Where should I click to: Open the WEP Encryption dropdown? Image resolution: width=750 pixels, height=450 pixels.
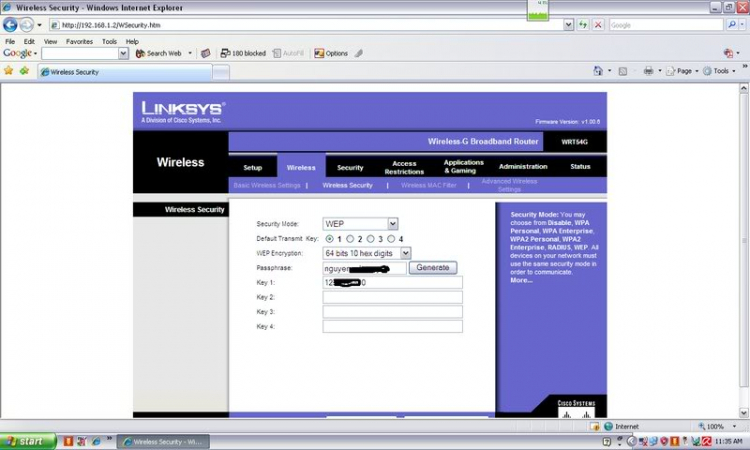(x=405, y=253)
